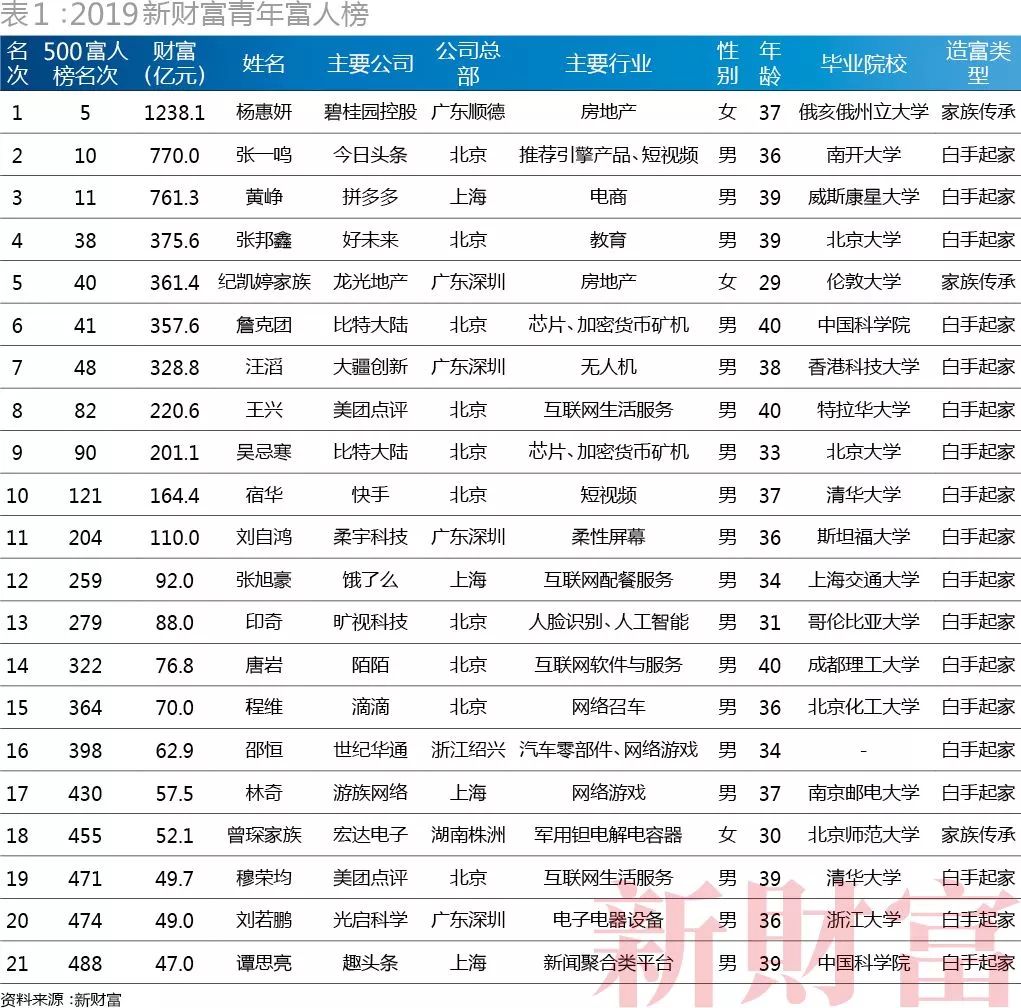Select the name 印奇
1021x1008 pixels.
[x=264, y=622]
